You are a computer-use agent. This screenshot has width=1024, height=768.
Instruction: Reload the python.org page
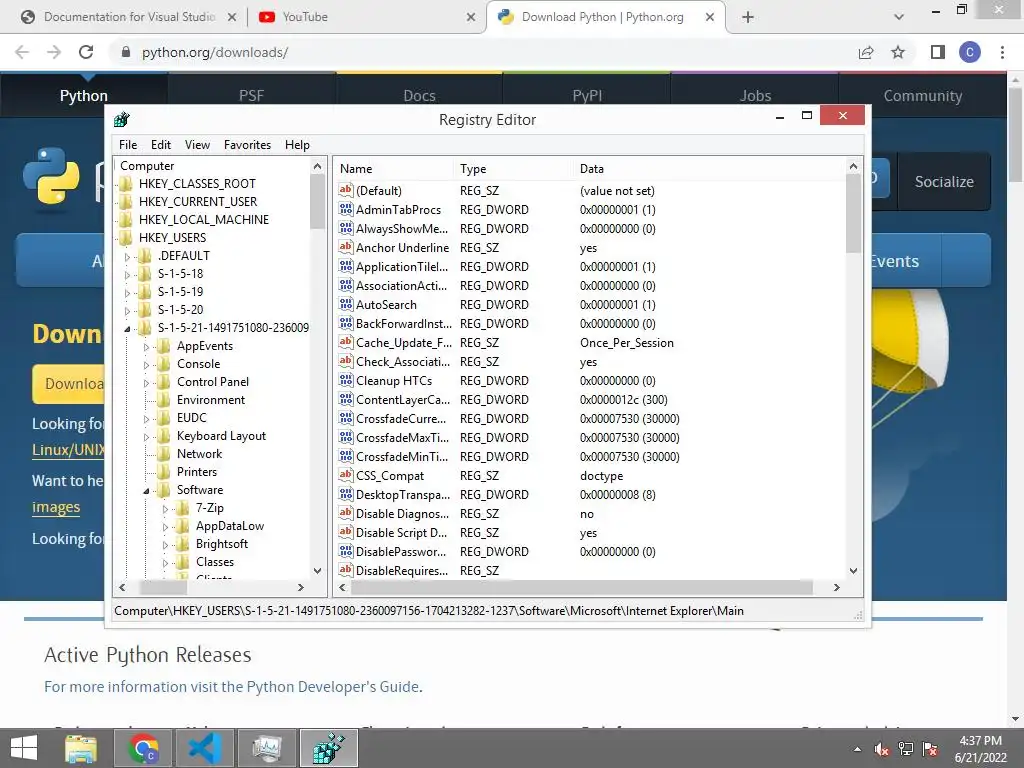point(86,52)
